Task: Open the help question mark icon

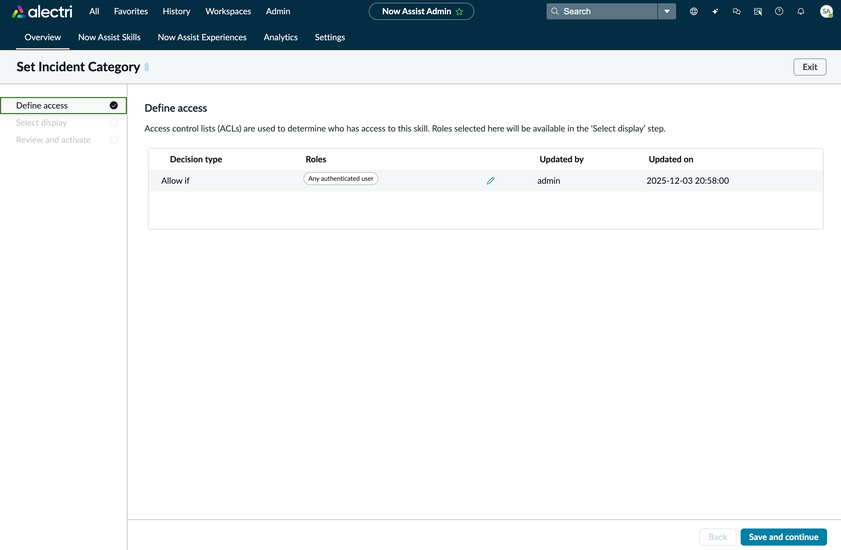Action: click(779, 11)
